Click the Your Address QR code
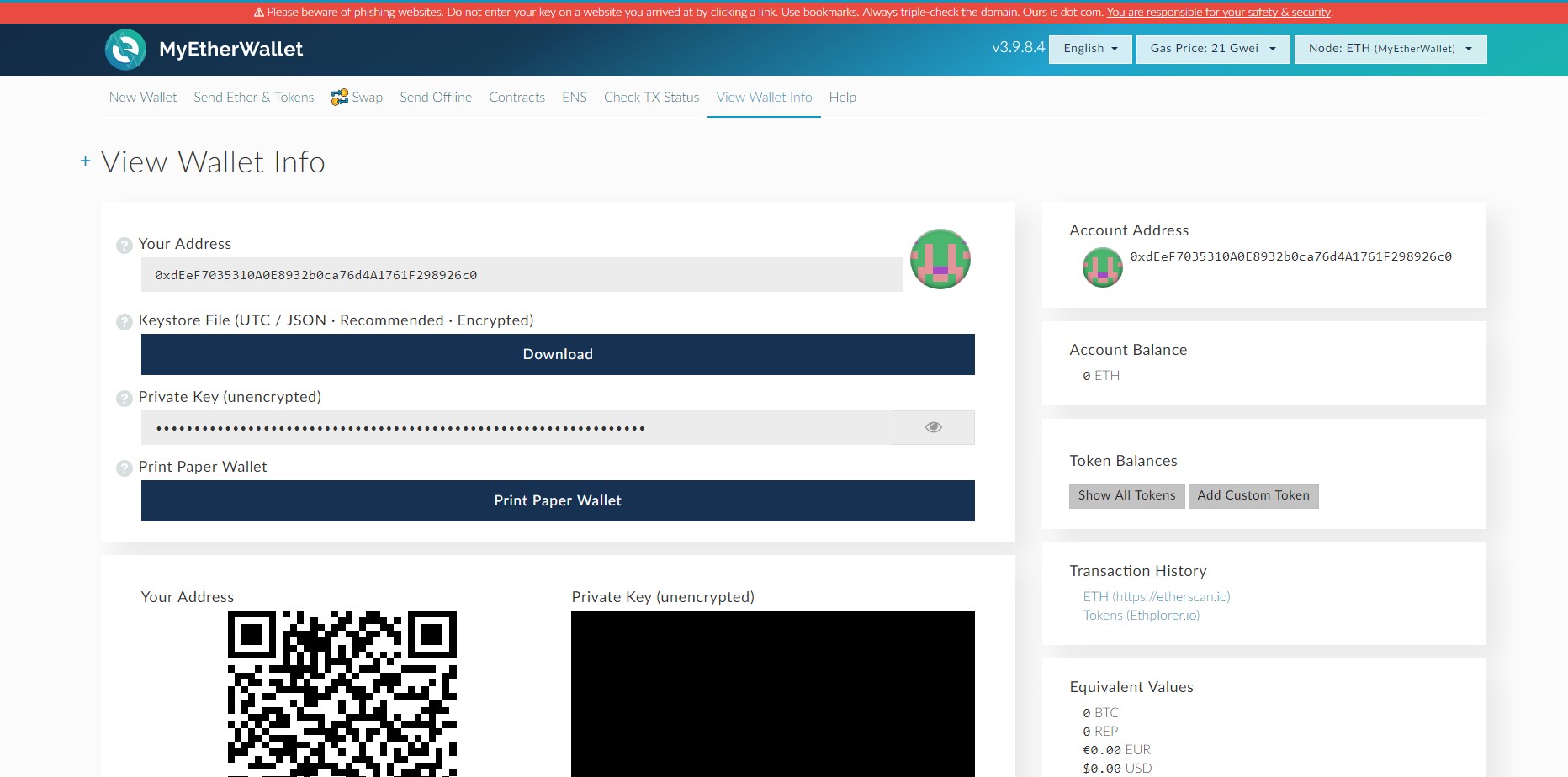This screenshot has width=1568, height=777. pyautogui.click(x=342, y=694)
